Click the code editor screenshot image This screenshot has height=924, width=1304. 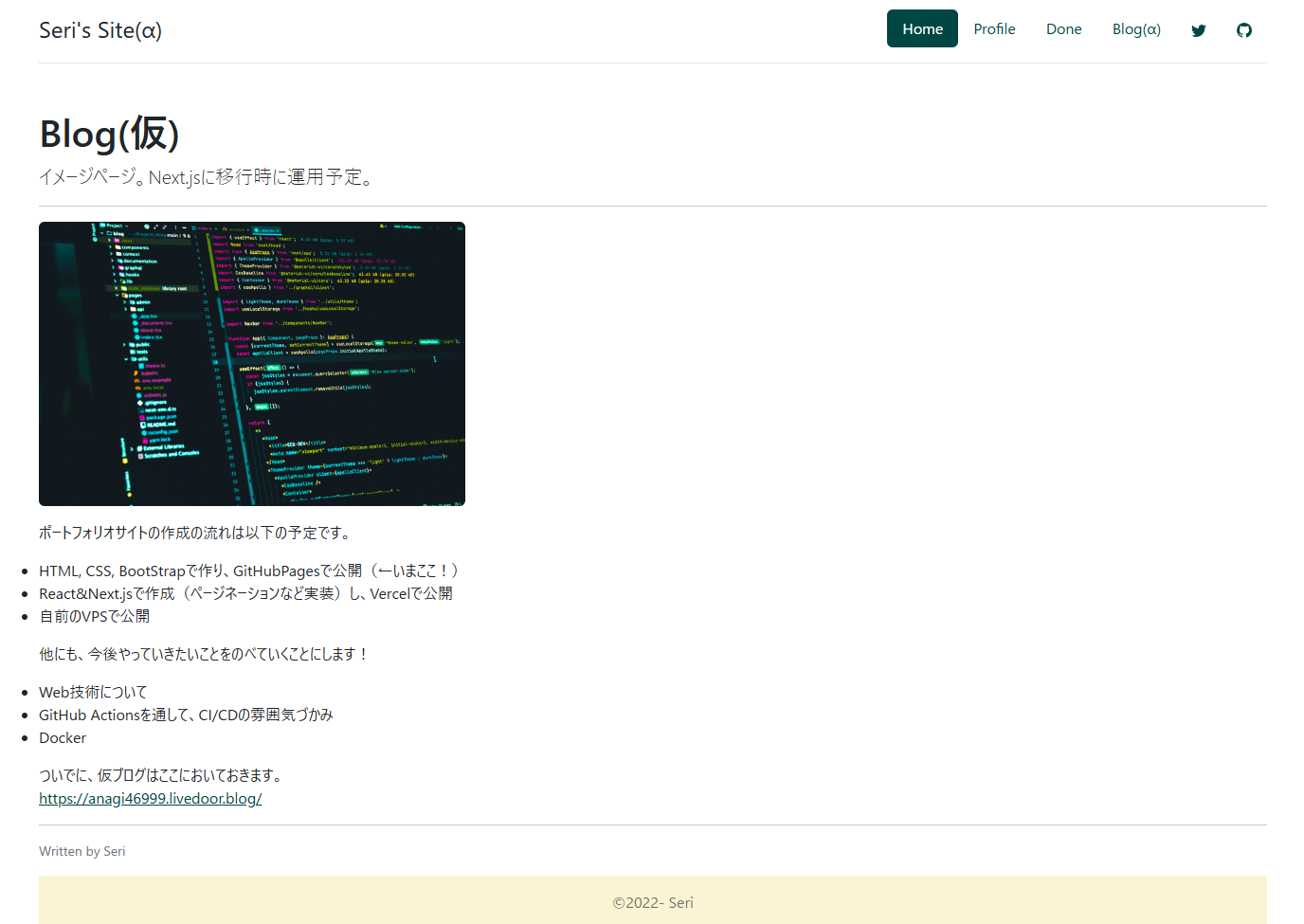coord(252,364)
